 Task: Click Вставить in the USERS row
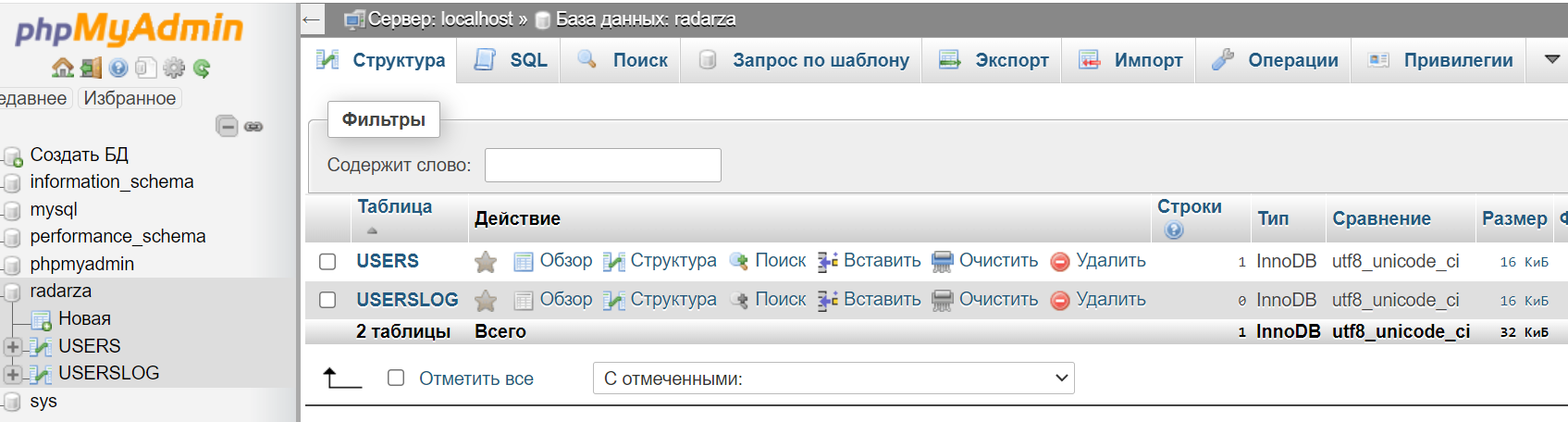click(870, 261)
